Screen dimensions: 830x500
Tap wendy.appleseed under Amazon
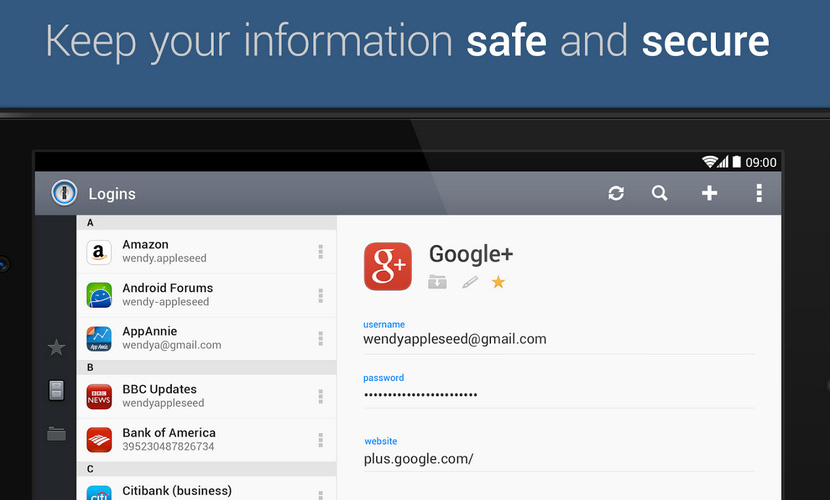coord(164,258)
